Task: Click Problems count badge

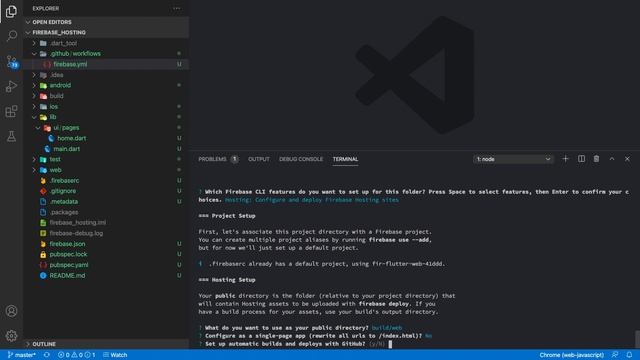Action: tap(235, 159)
